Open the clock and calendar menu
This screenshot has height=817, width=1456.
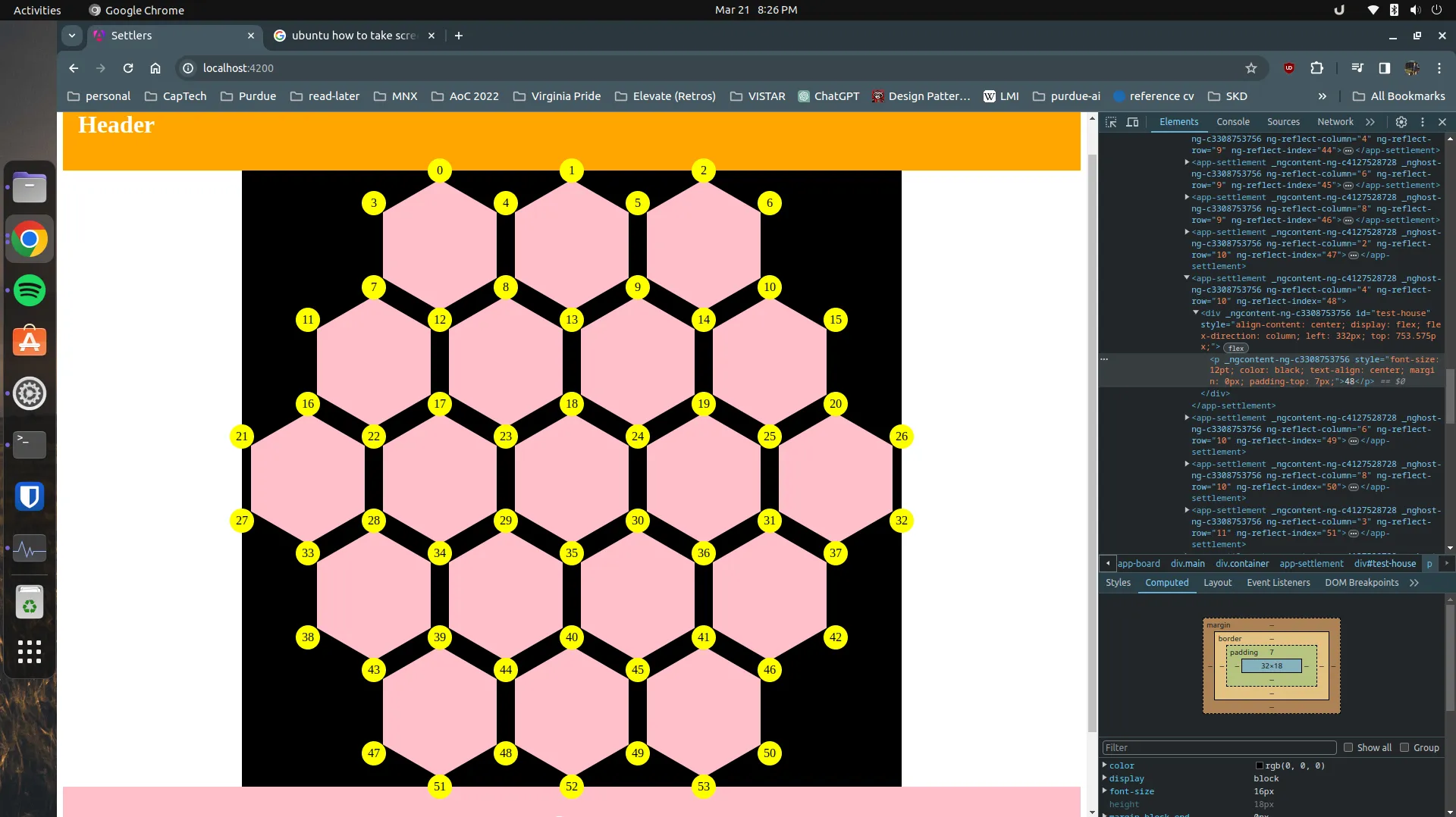(756, 10)
